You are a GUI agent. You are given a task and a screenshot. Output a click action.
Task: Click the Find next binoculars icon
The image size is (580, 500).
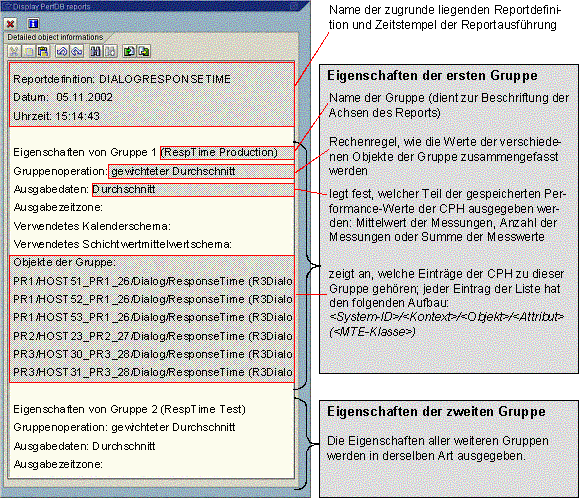point(111,51)
